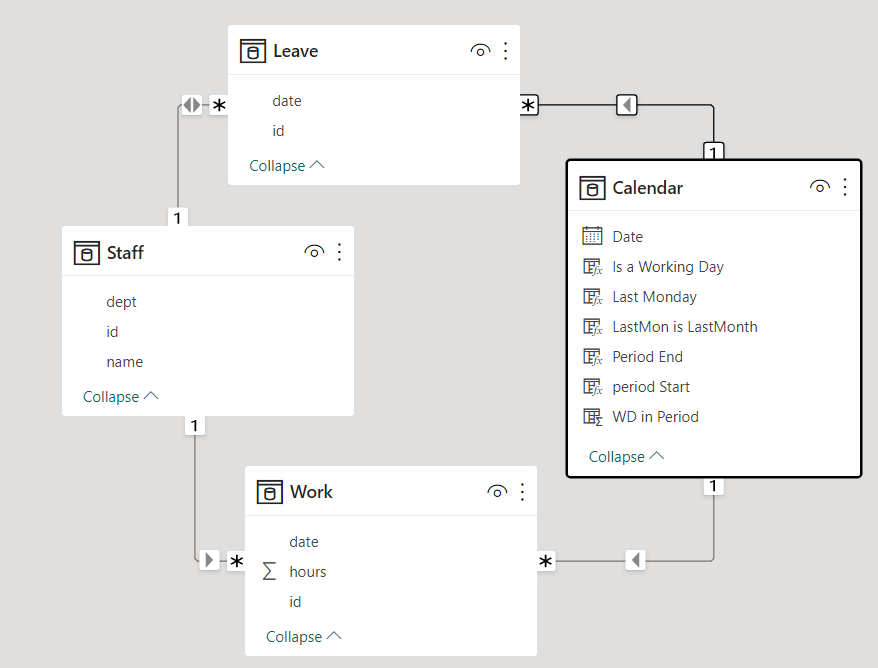Click the Work table icon

tap(269, 492)
